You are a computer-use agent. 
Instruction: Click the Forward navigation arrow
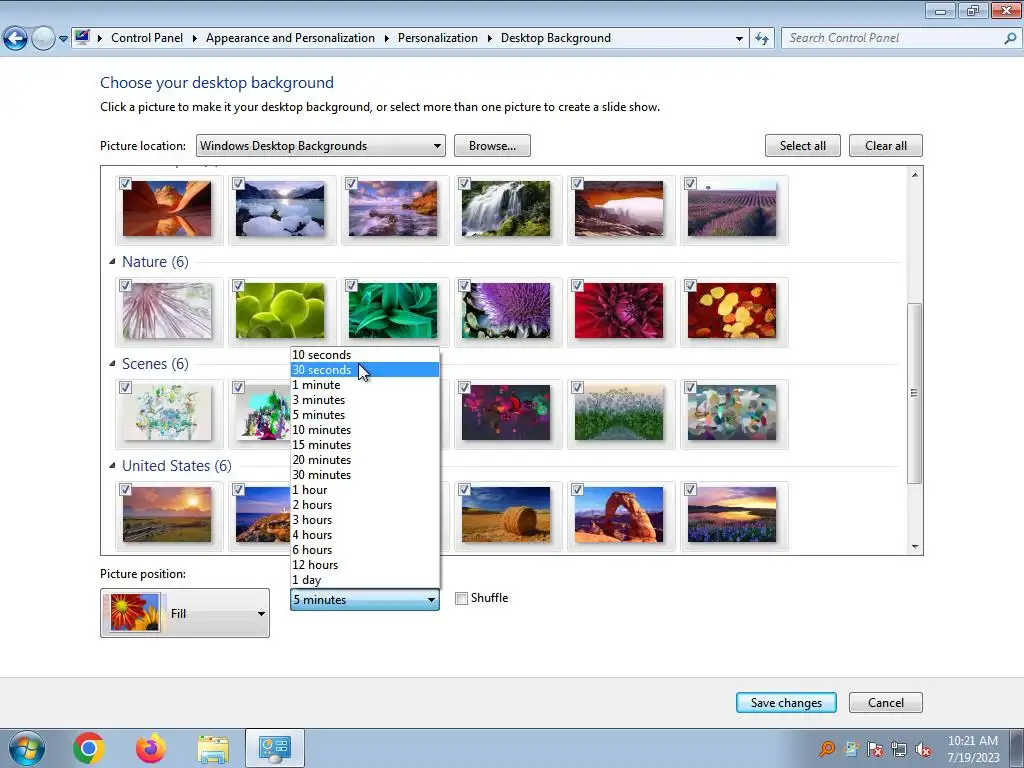[43, 39]
